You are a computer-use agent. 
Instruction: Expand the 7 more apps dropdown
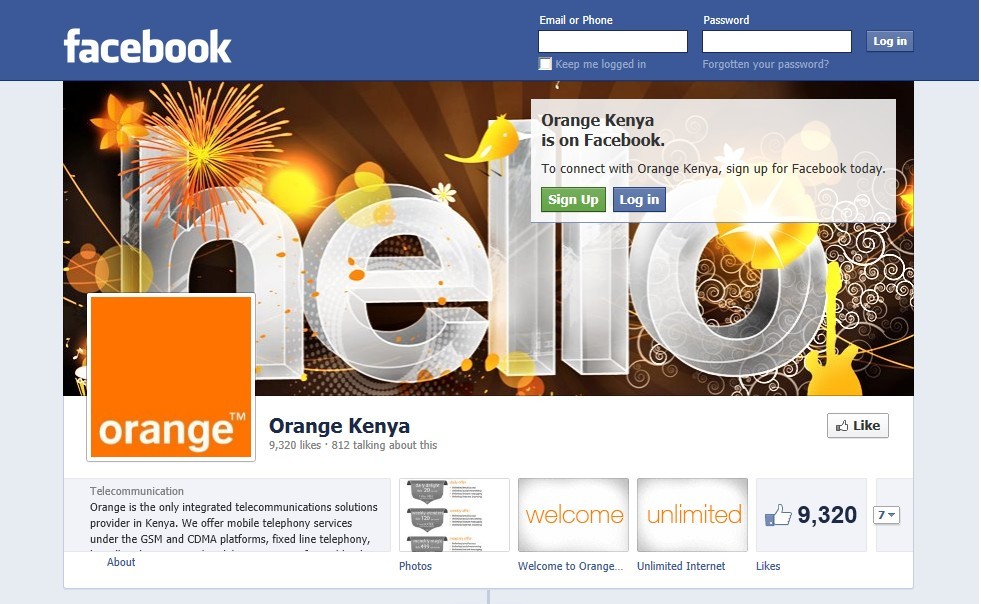pos(887,515)
